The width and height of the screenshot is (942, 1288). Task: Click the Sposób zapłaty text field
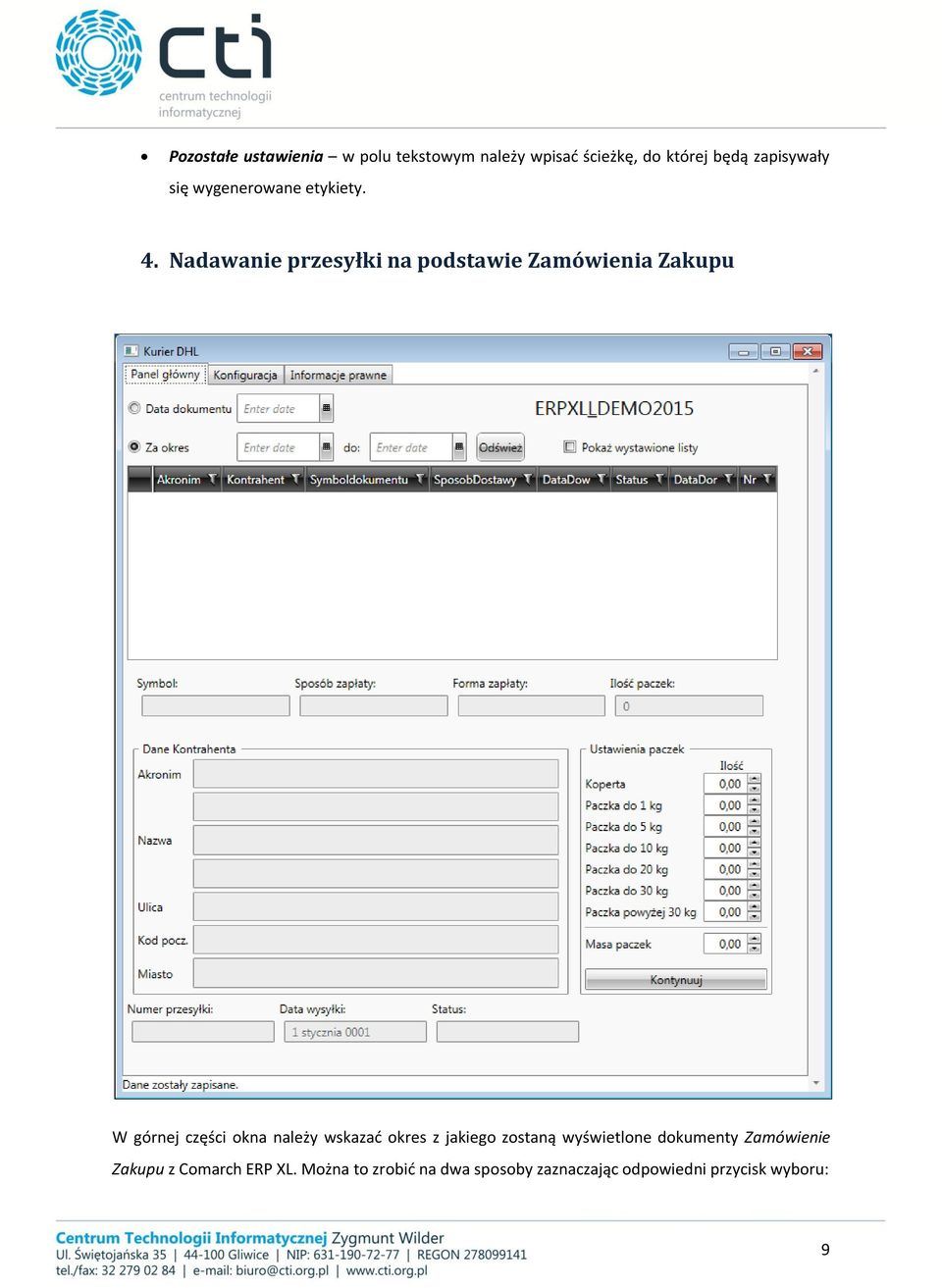point(374,705)
